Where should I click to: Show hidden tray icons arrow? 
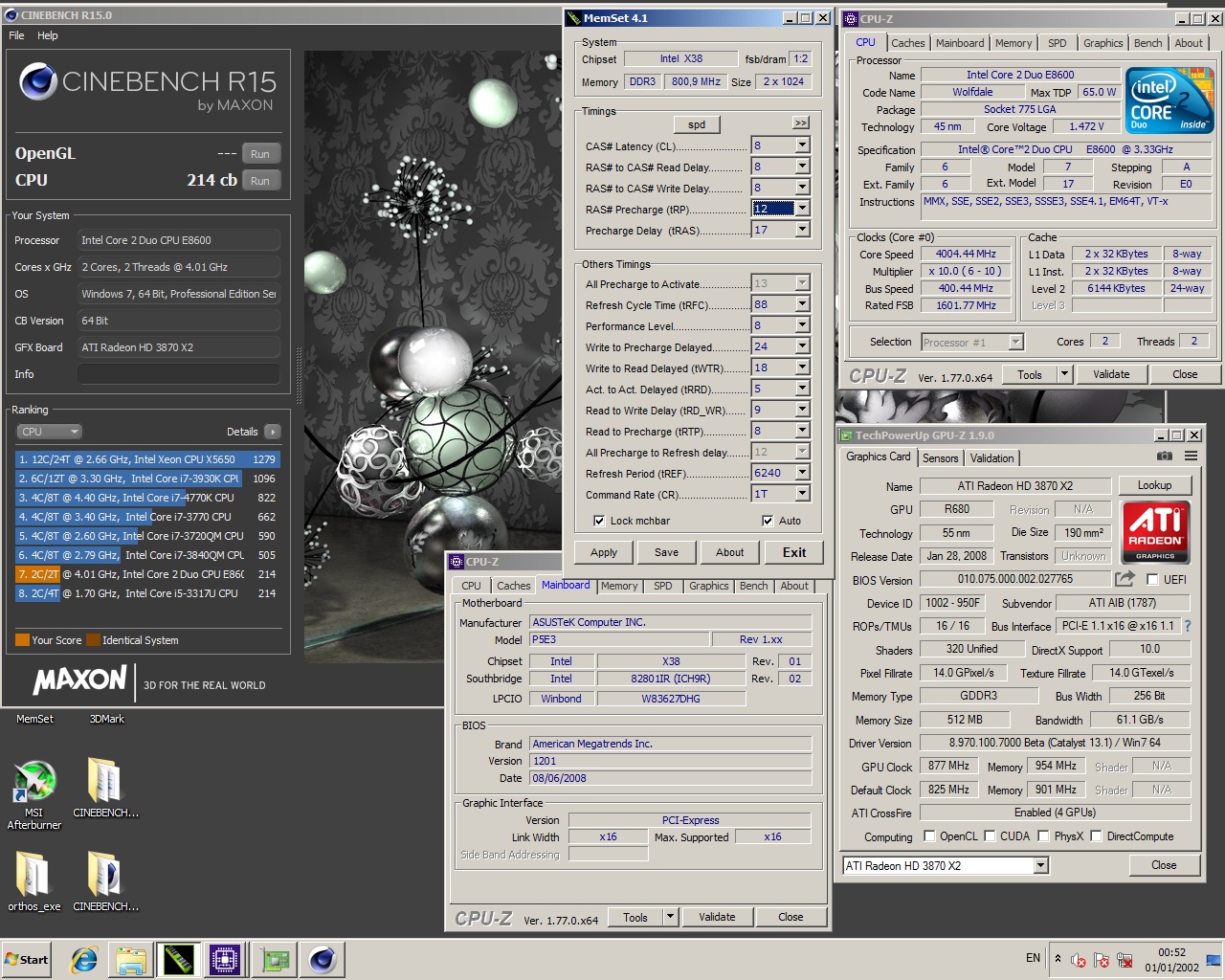[x=1058, y=958]
